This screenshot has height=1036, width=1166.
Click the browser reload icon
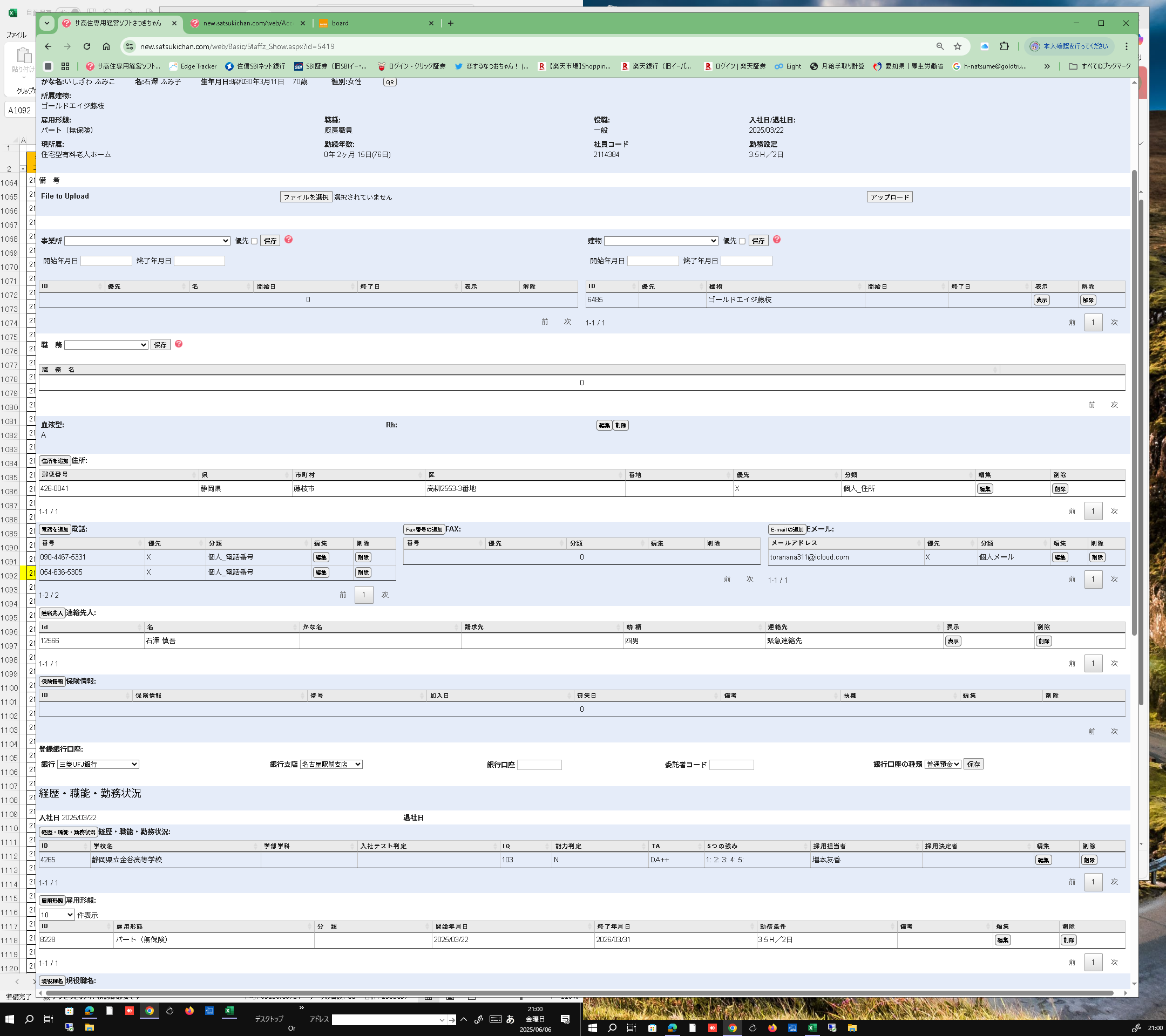[x=87, y=46]
